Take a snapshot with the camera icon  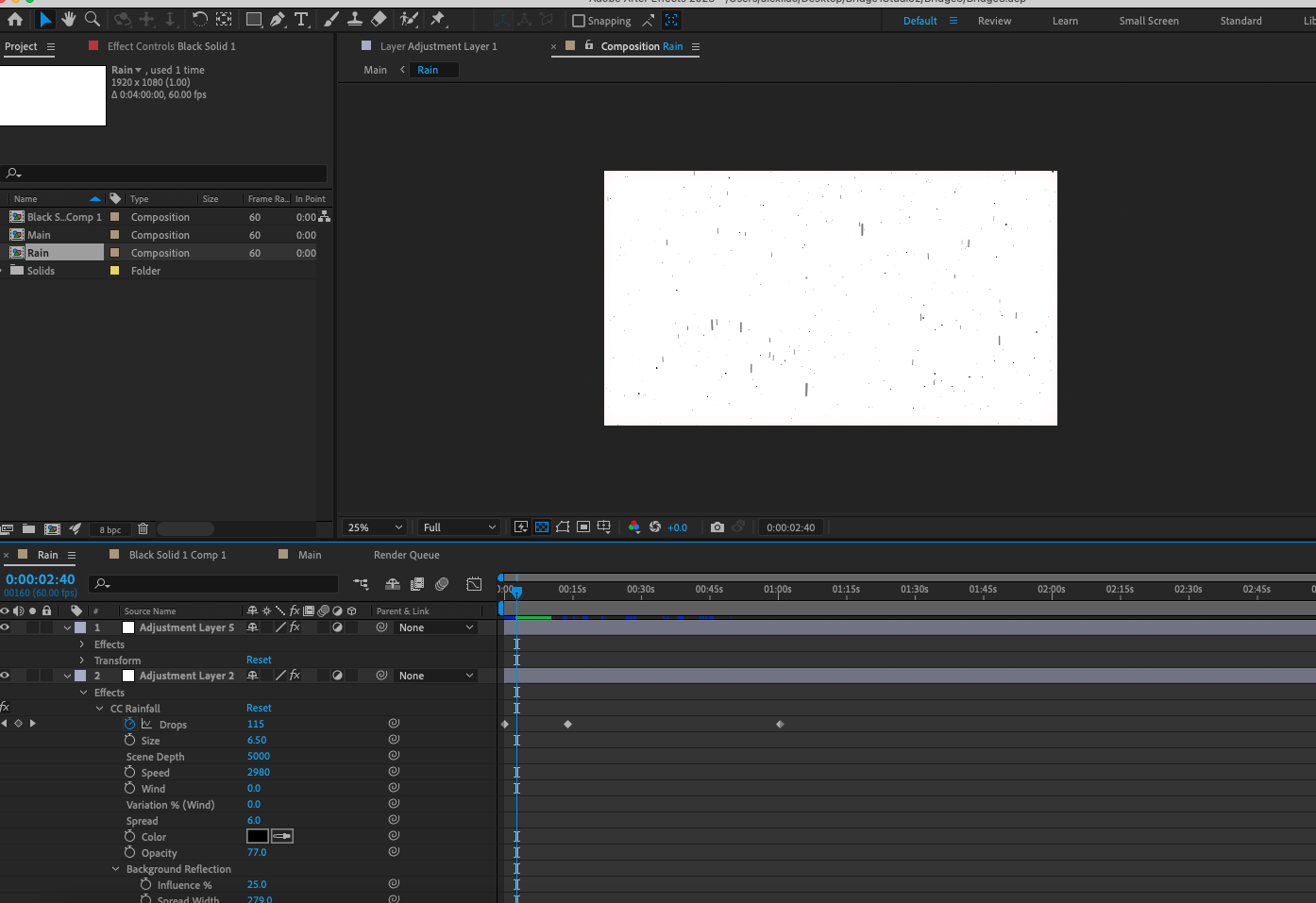[717, 527]
